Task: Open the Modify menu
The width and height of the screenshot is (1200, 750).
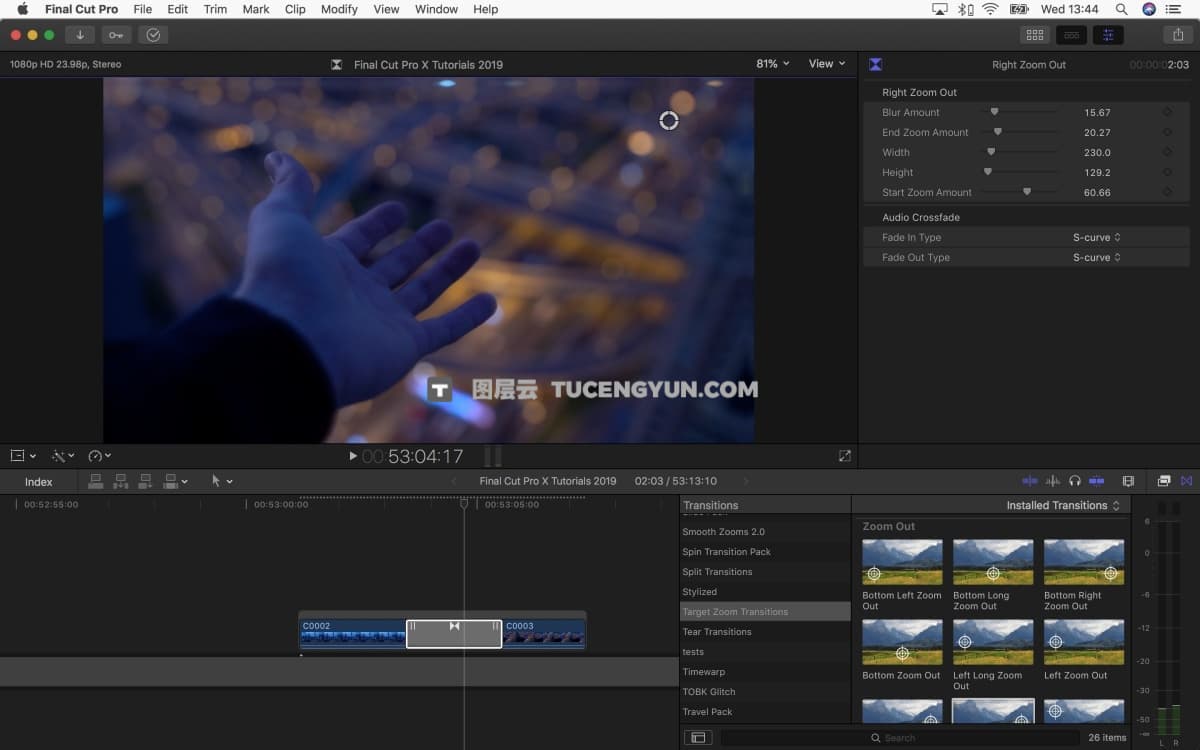Action: 339,9
